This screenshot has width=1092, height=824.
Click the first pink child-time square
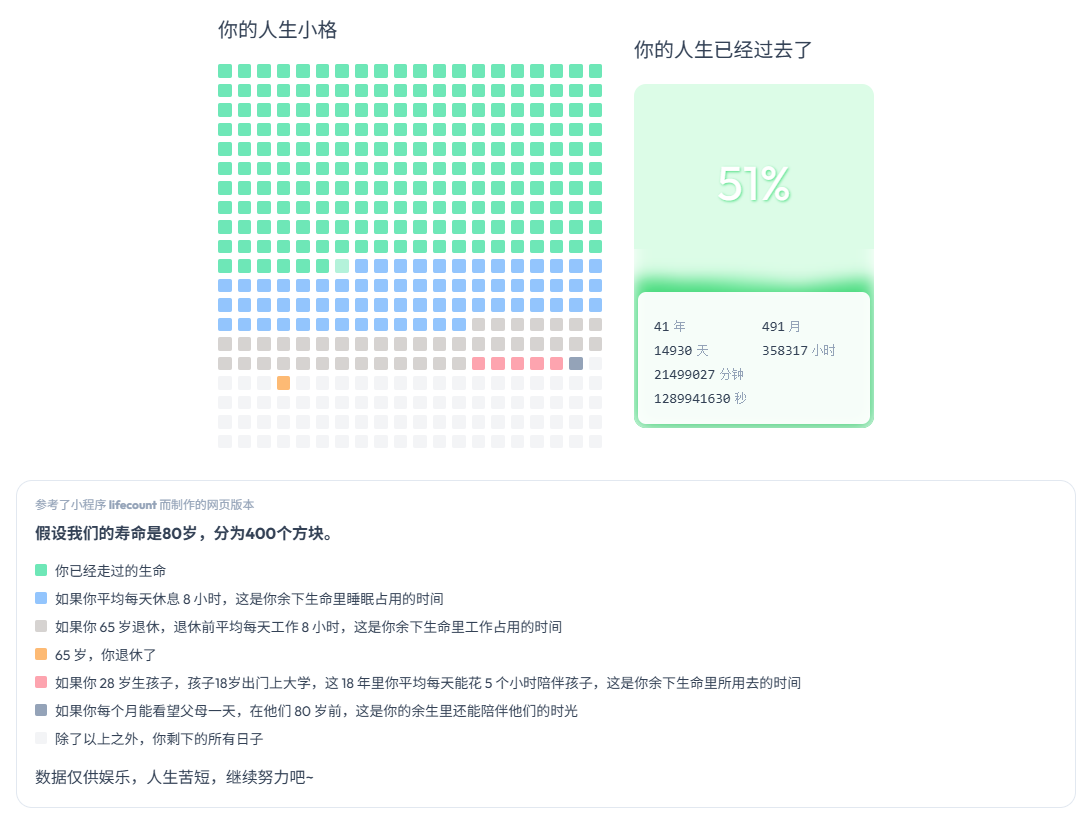tap(478, 364)
